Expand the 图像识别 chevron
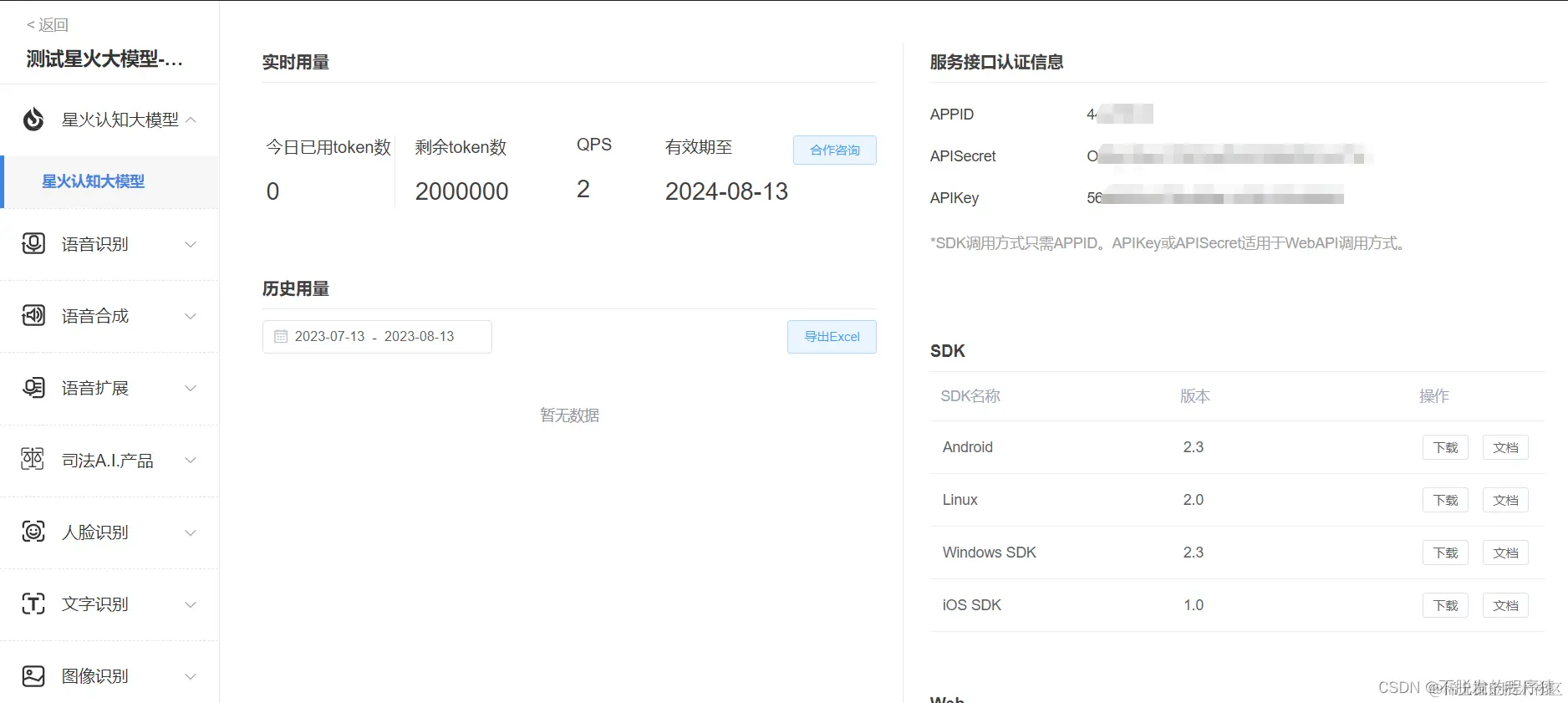1568x703 pixels. (x=191, y=676)
